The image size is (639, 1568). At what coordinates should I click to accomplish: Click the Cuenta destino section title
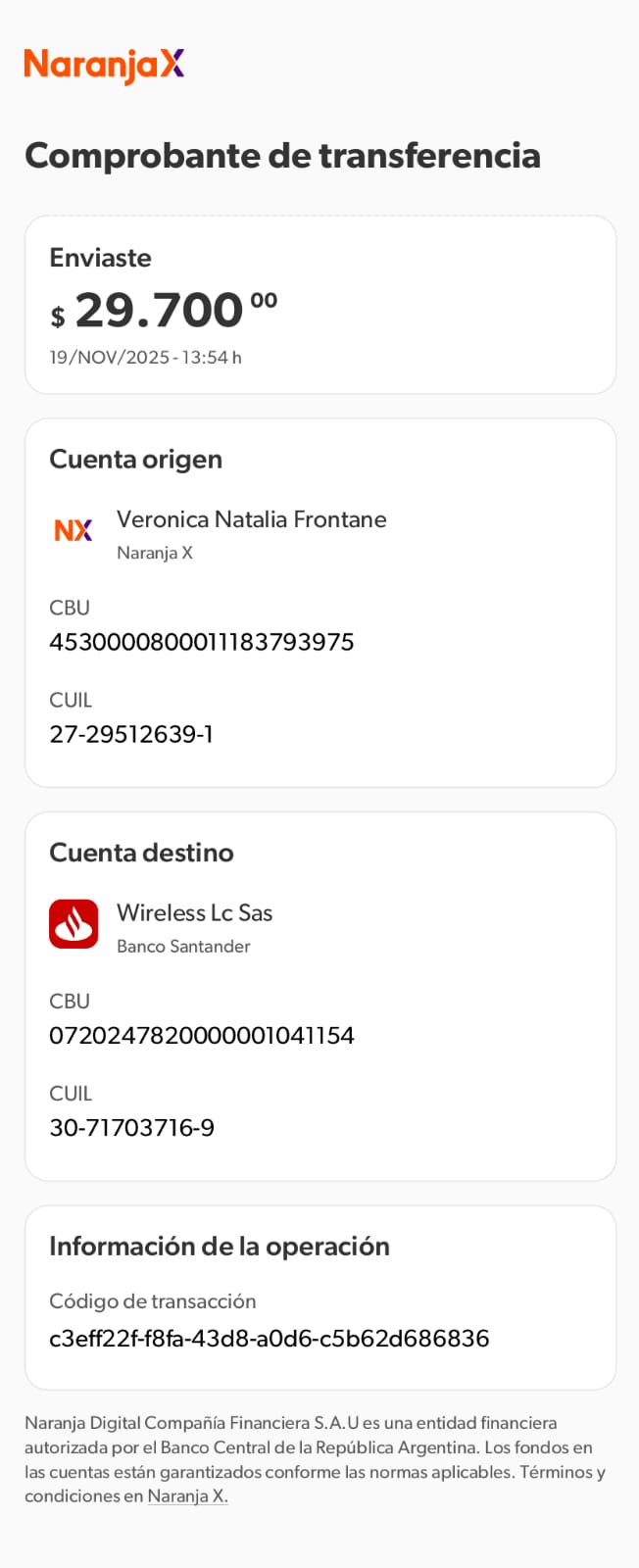tap(141, 853)
